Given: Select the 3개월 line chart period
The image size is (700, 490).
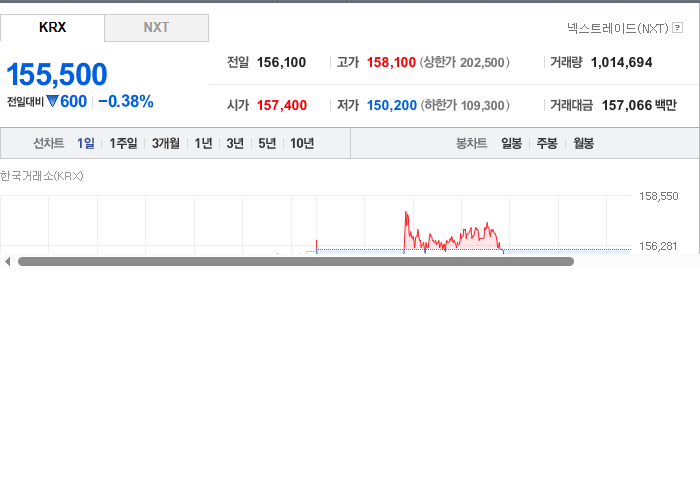Looking at the screenshot, I should [166, 143].
